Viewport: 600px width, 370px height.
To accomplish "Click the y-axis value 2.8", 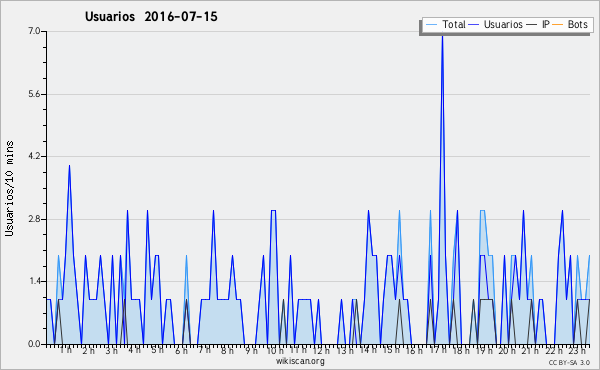I will click(x=34, y=219).
